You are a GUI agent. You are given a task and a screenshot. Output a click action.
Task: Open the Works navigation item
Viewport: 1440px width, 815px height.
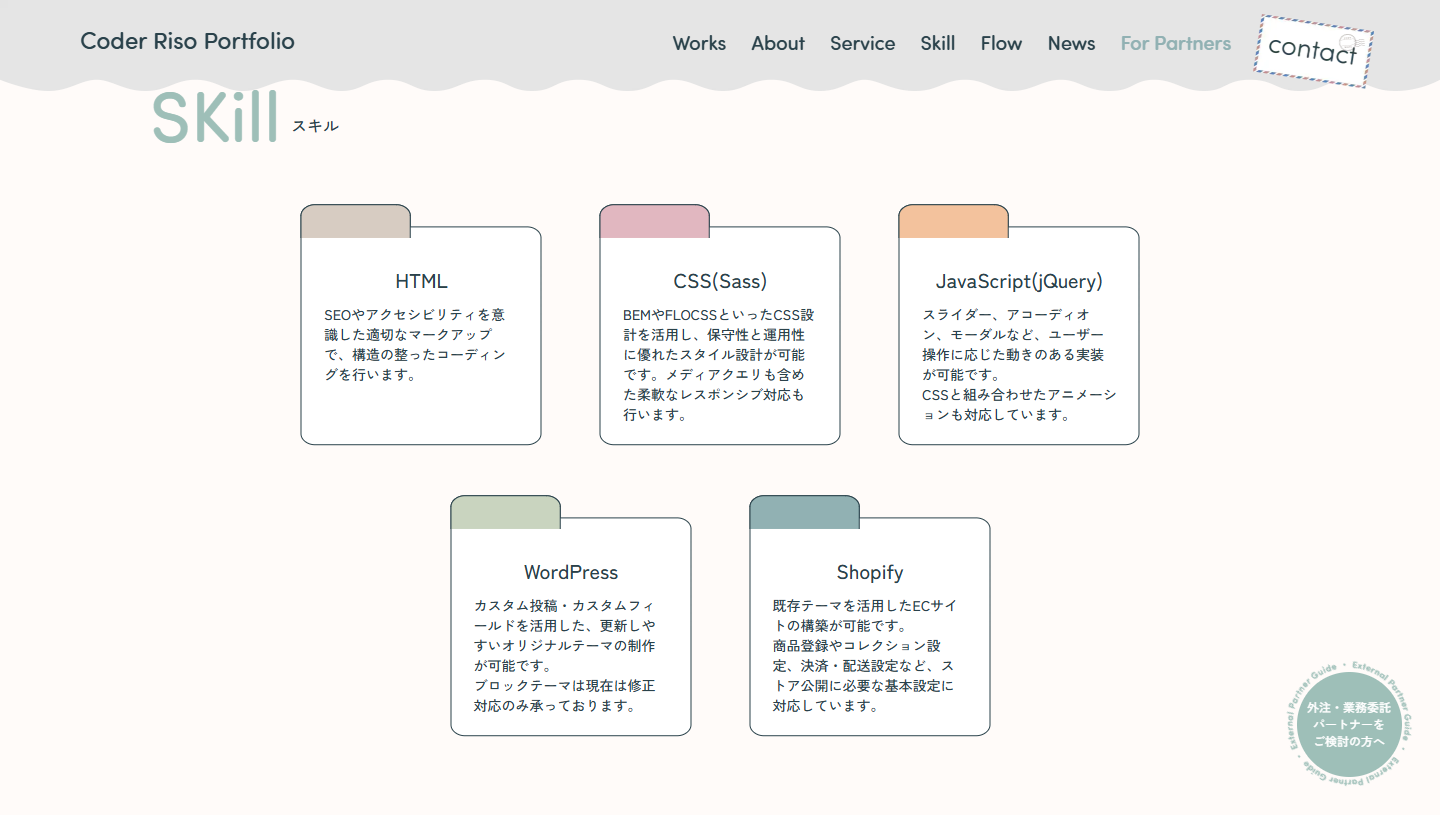click(x=699, y=43)
